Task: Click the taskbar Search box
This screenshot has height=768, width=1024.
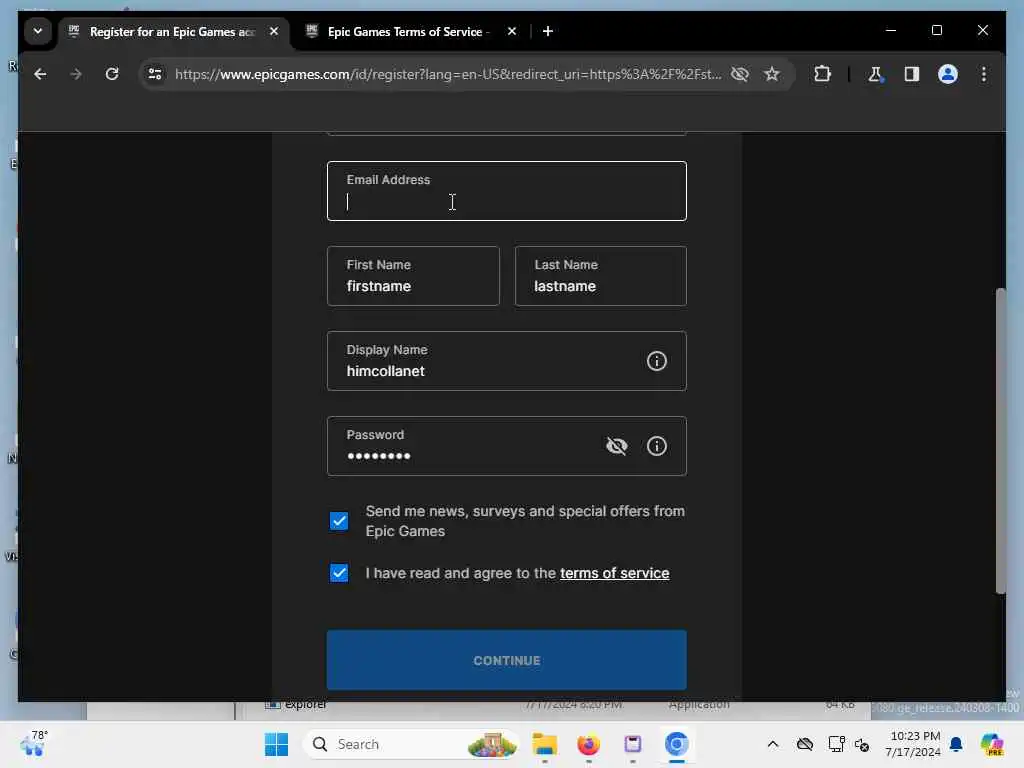Action: [411, 744]
